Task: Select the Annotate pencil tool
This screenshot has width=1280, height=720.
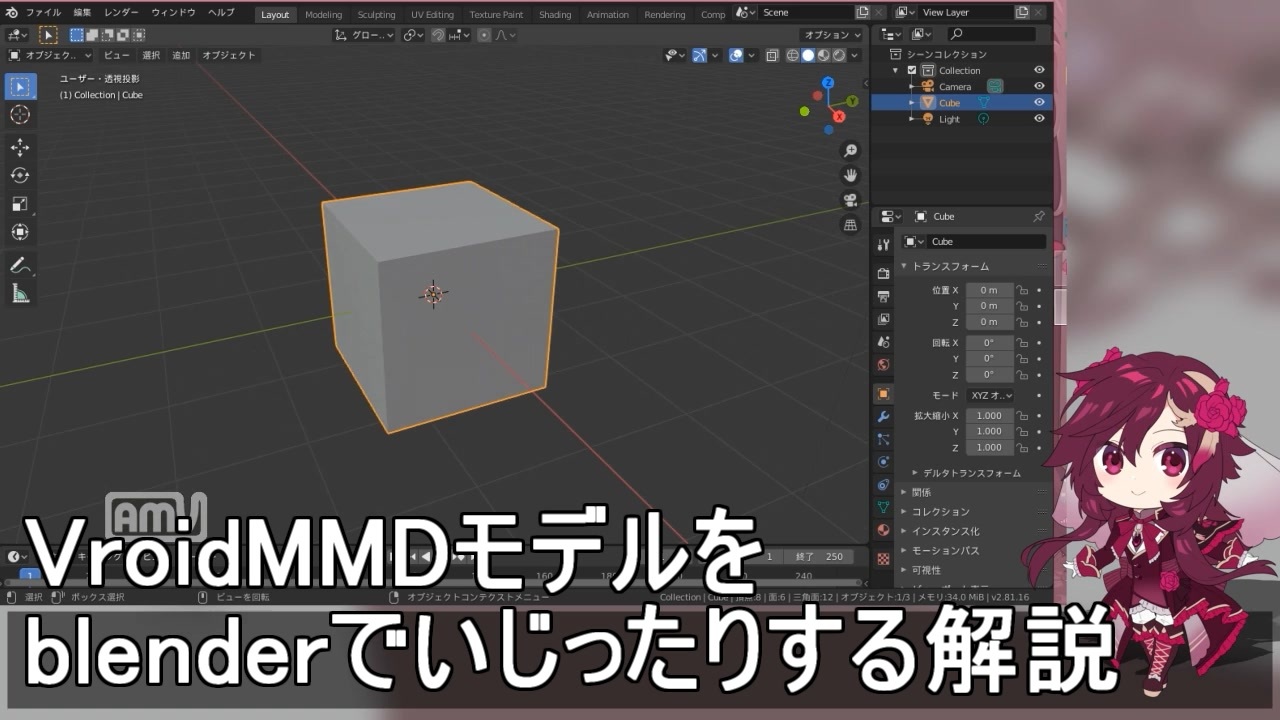Action: (20, 265)
